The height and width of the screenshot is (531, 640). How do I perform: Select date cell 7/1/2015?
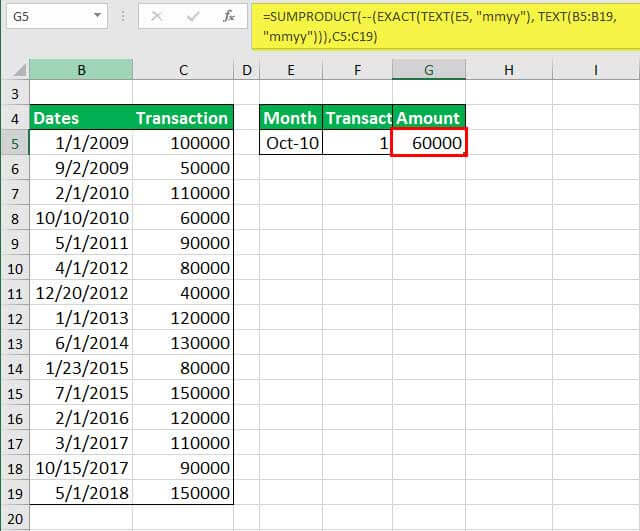tap(81, 393)
